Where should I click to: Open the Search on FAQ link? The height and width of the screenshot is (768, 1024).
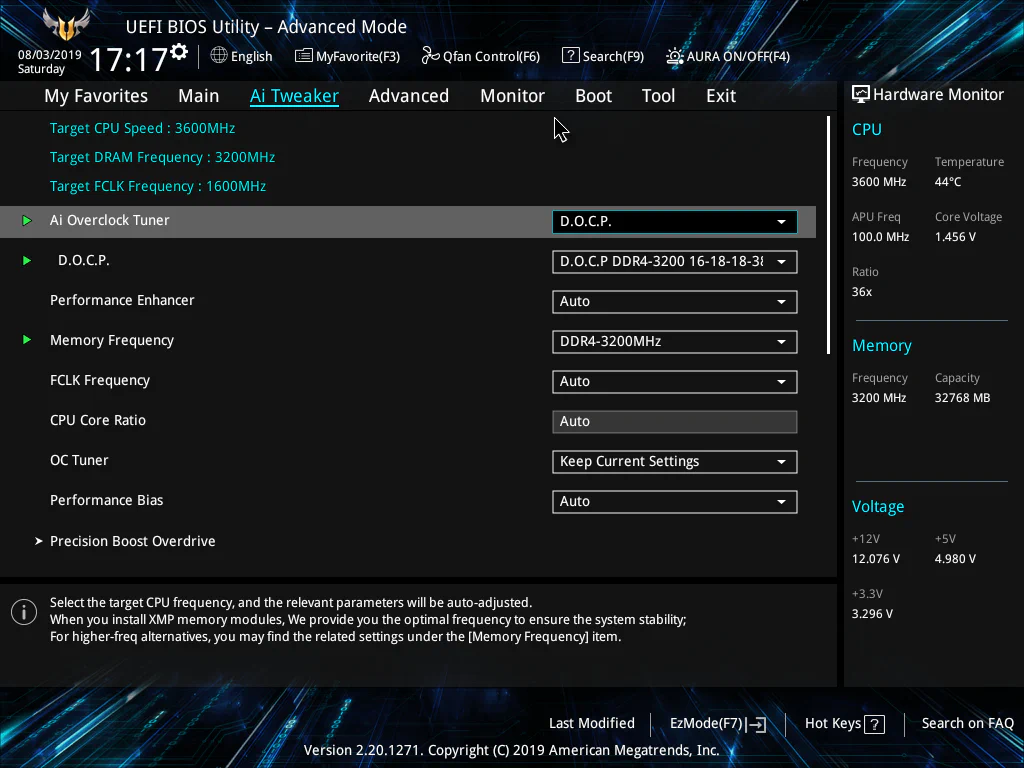(x=967, y=723)
